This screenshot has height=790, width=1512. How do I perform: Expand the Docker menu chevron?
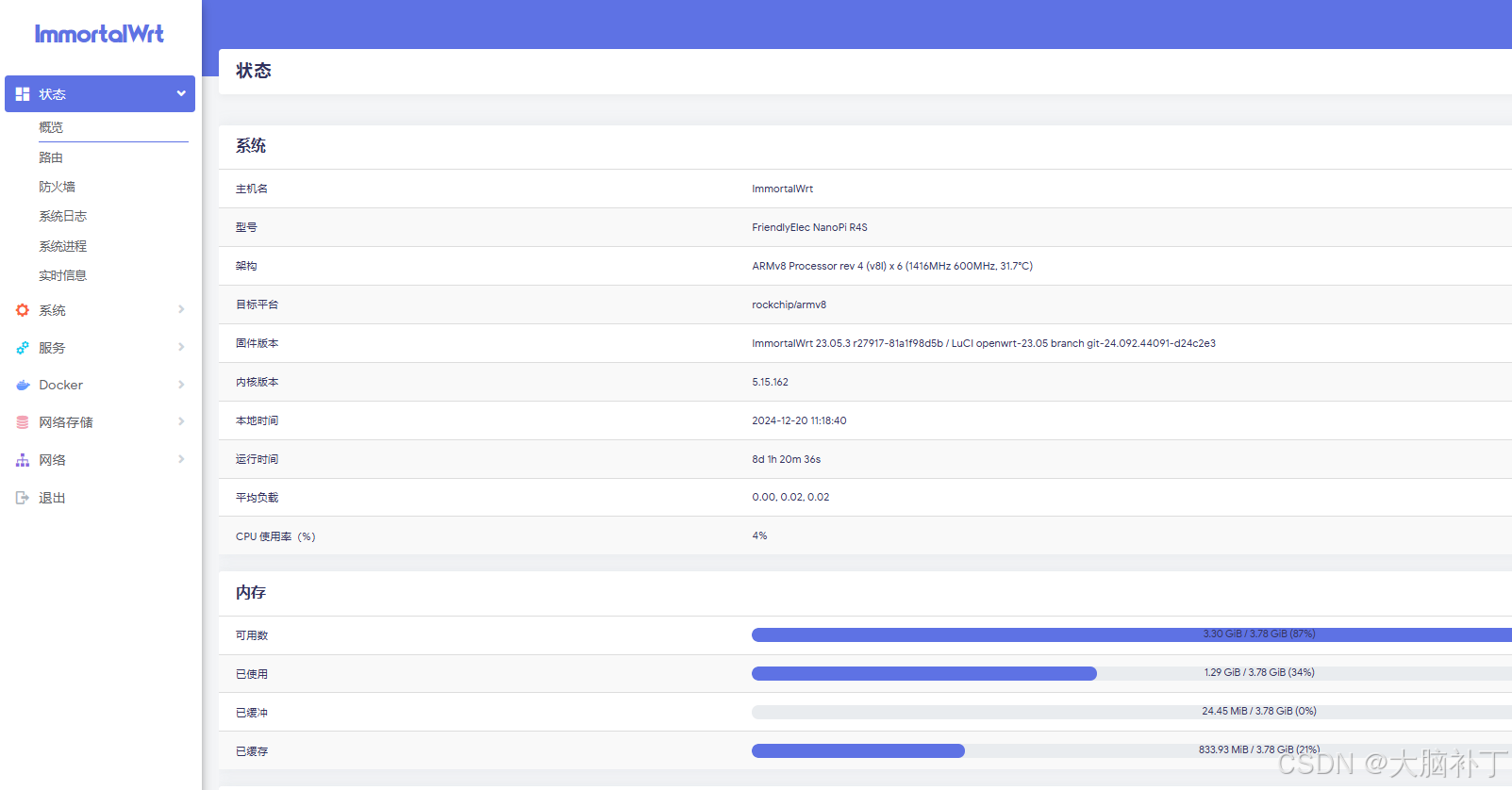click(x=181, y=385)
